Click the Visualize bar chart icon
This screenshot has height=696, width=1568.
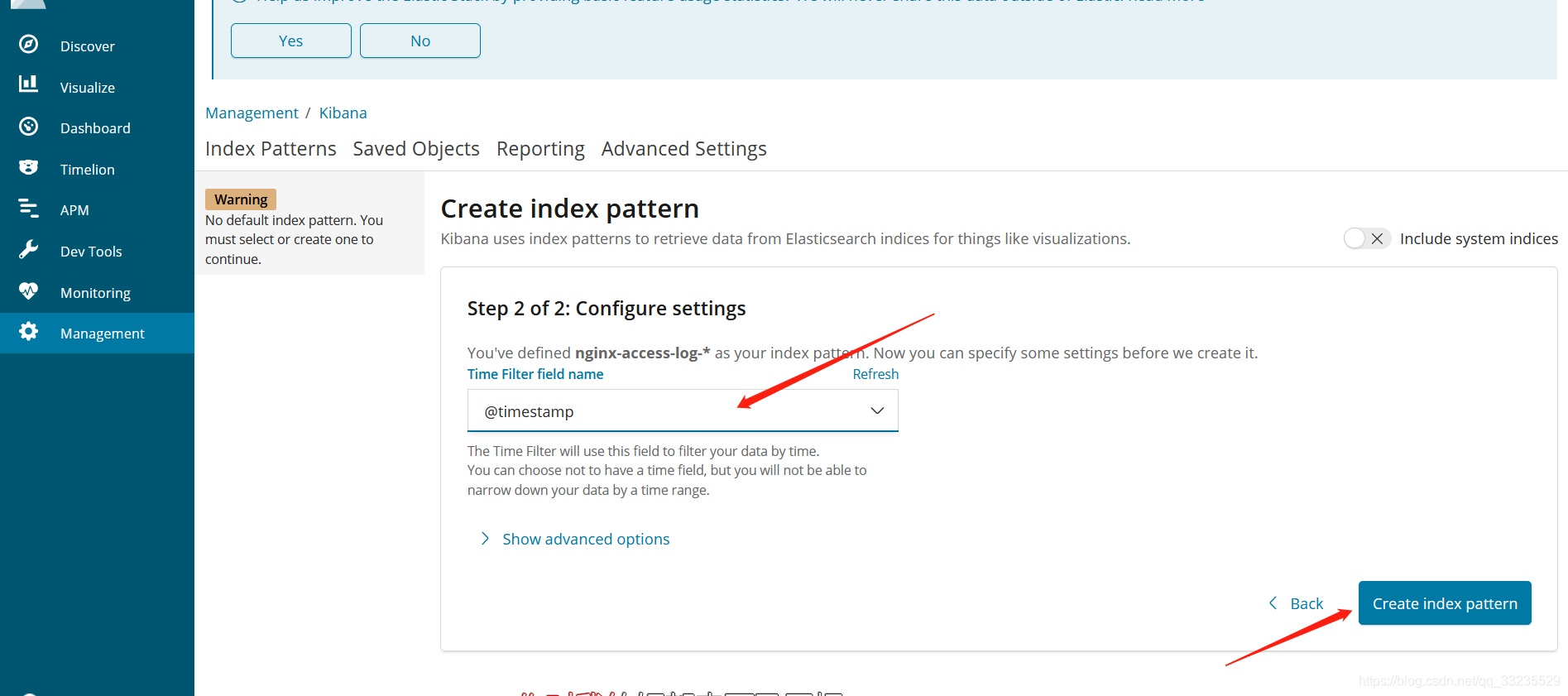[x=28, y=84]
